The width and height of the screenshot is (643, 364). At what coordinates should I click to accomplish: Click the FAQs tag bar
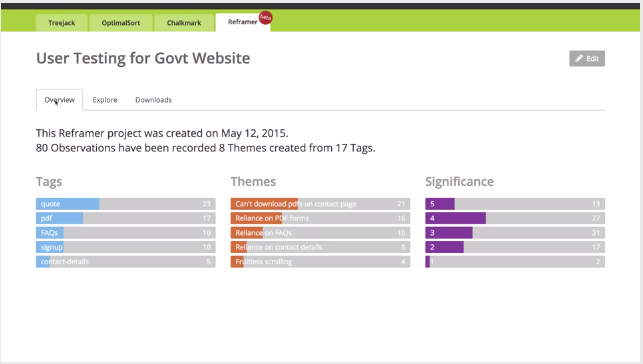125,233
